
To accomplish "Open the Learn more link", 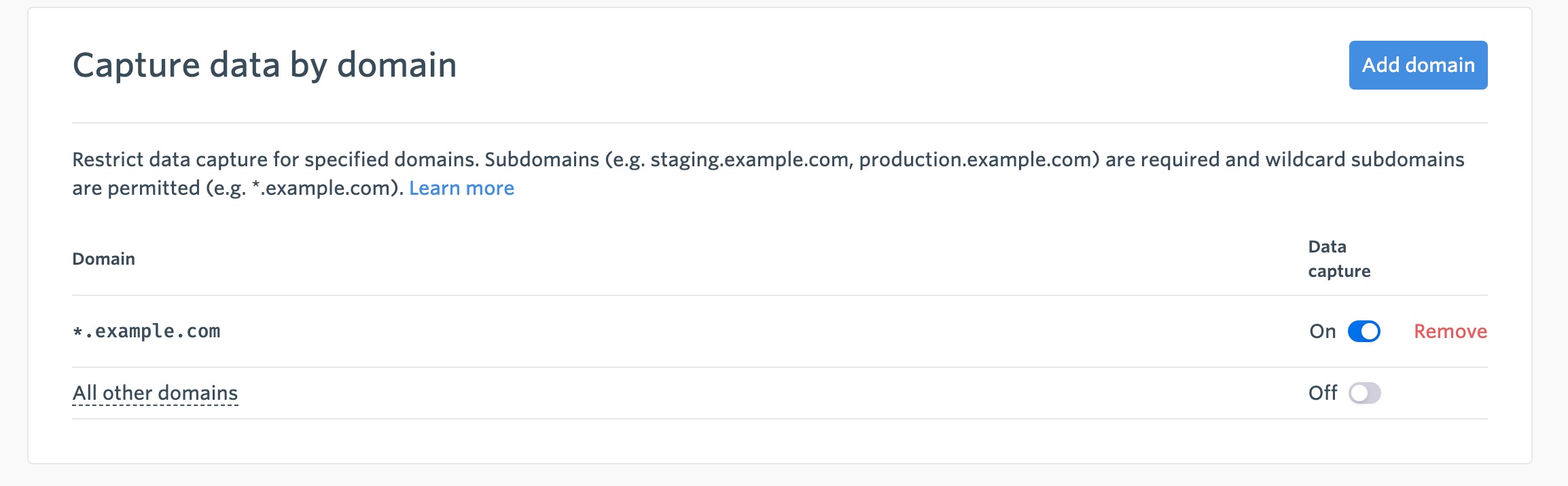I will click(461, 188).
